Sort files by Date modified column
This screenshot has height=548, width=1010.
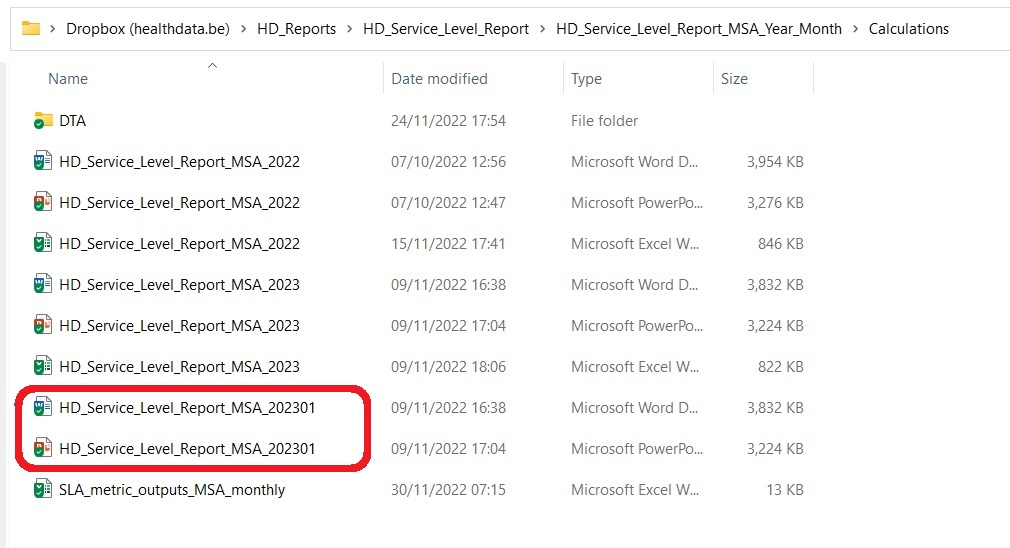tap(439, 79)
